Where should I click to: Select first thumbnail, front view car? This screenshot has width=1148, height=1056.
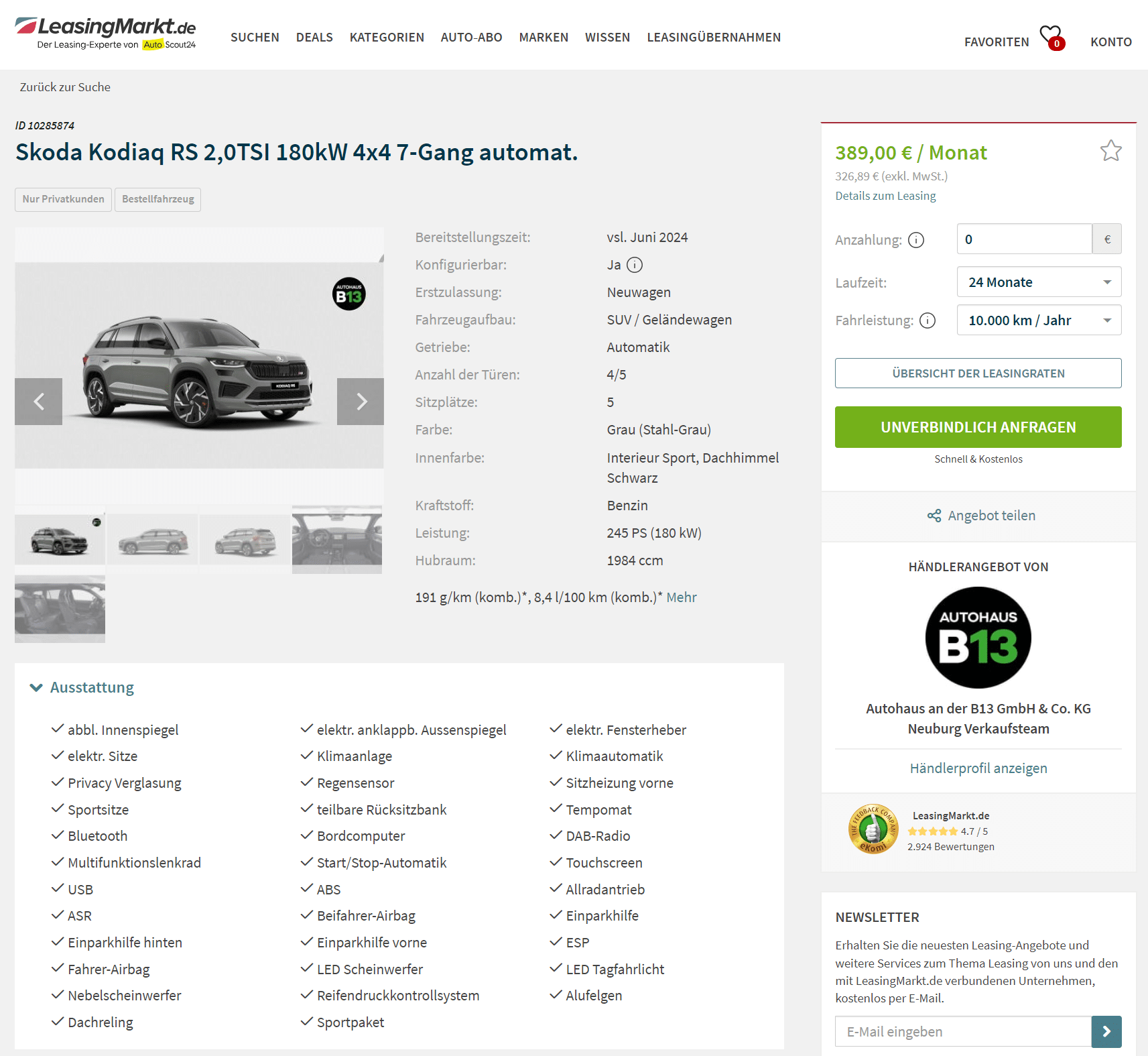pyautogui.click(x=60, y=540)
